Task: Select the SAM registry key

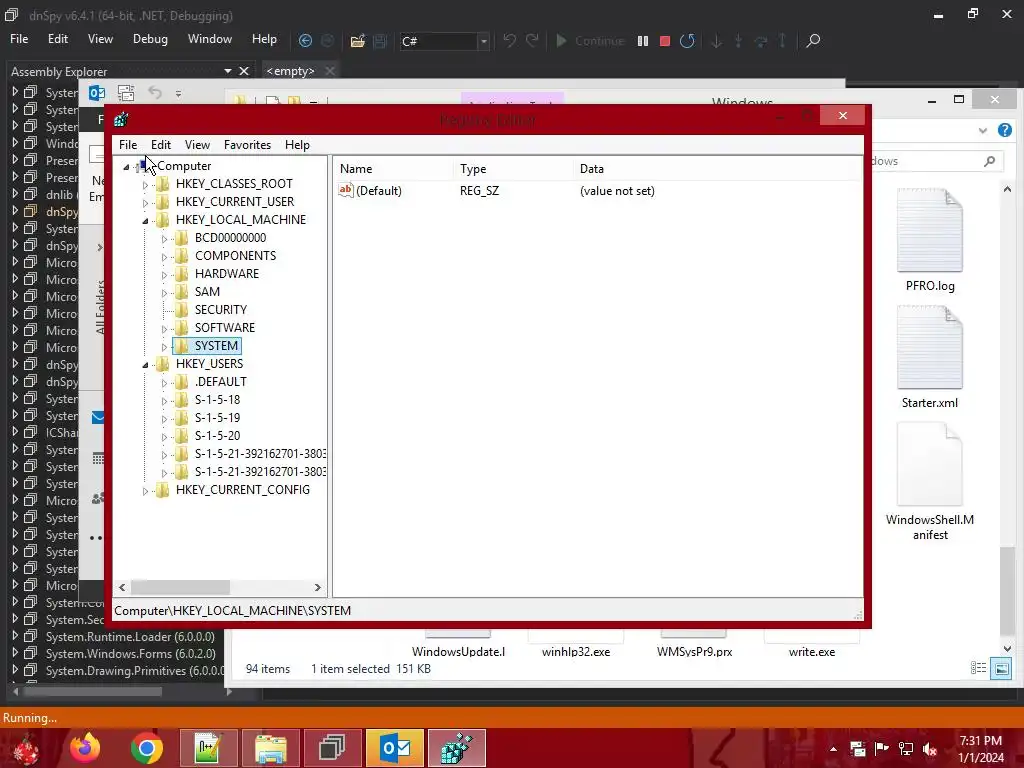Action: pos(207,292)
